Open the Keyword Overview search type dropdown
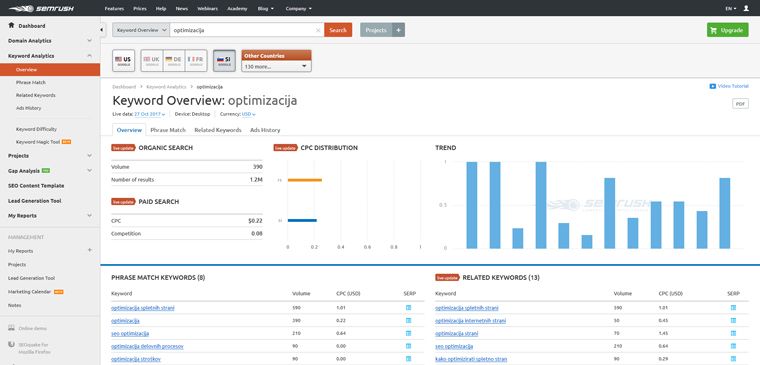The width and height of the screenshot is (760, 365). click(141, 30)
